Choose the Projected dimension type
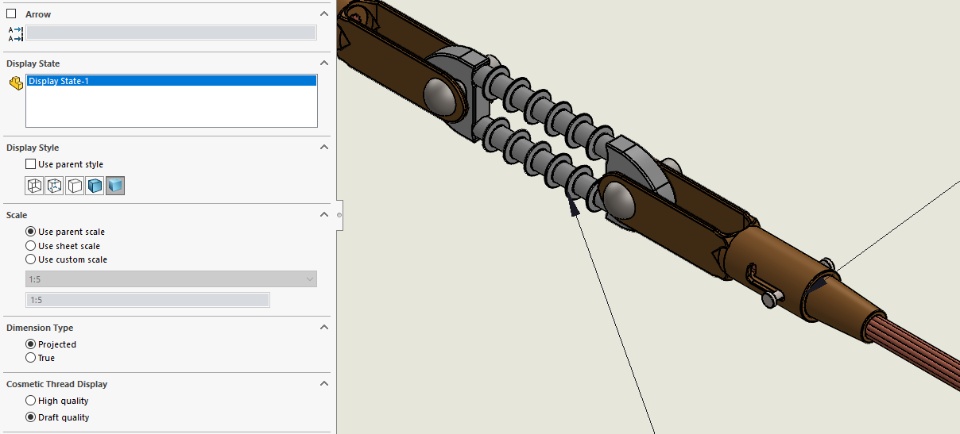Screen dimensions: 960x434 [31, 344]
